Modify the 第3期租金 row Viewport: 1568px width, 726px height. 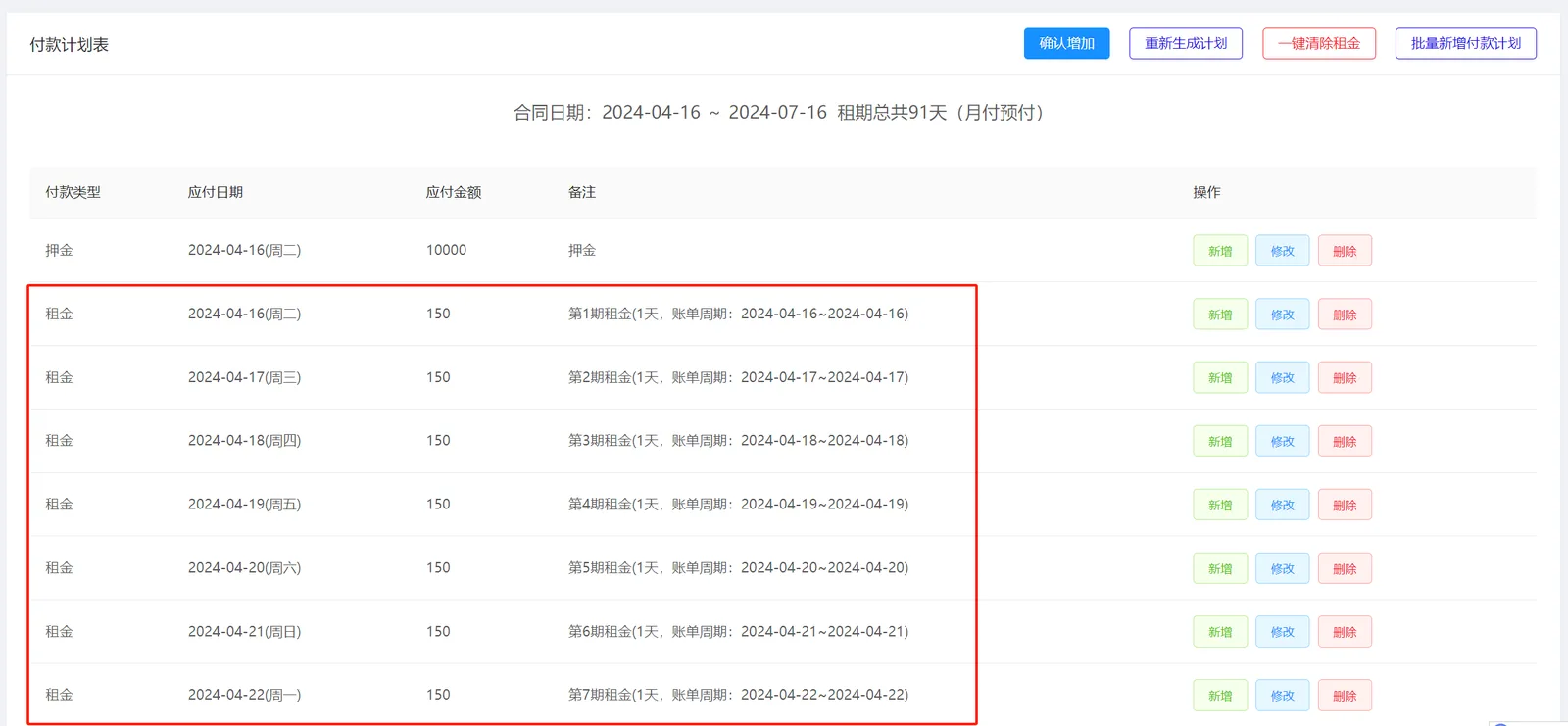pyautogui.click(x=1283, y=441)
